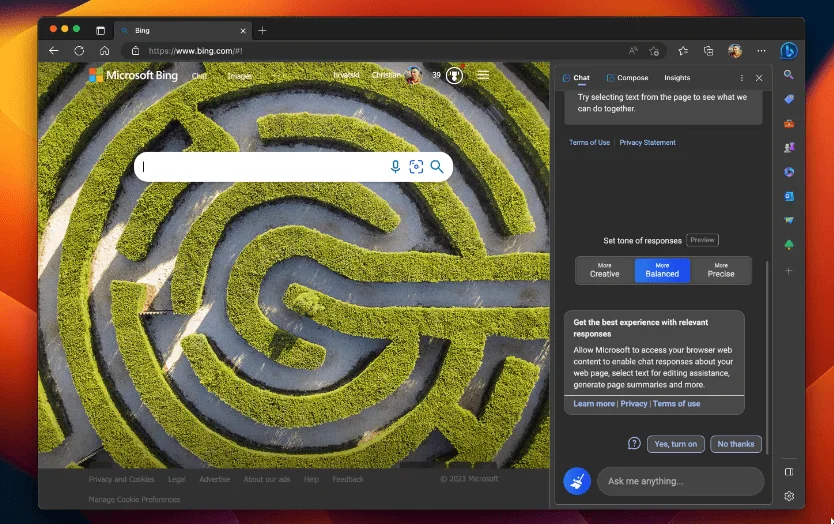This screenshot has height=524, width=834.
Task: Open the browser profile avatar
Action: point(735,51)
